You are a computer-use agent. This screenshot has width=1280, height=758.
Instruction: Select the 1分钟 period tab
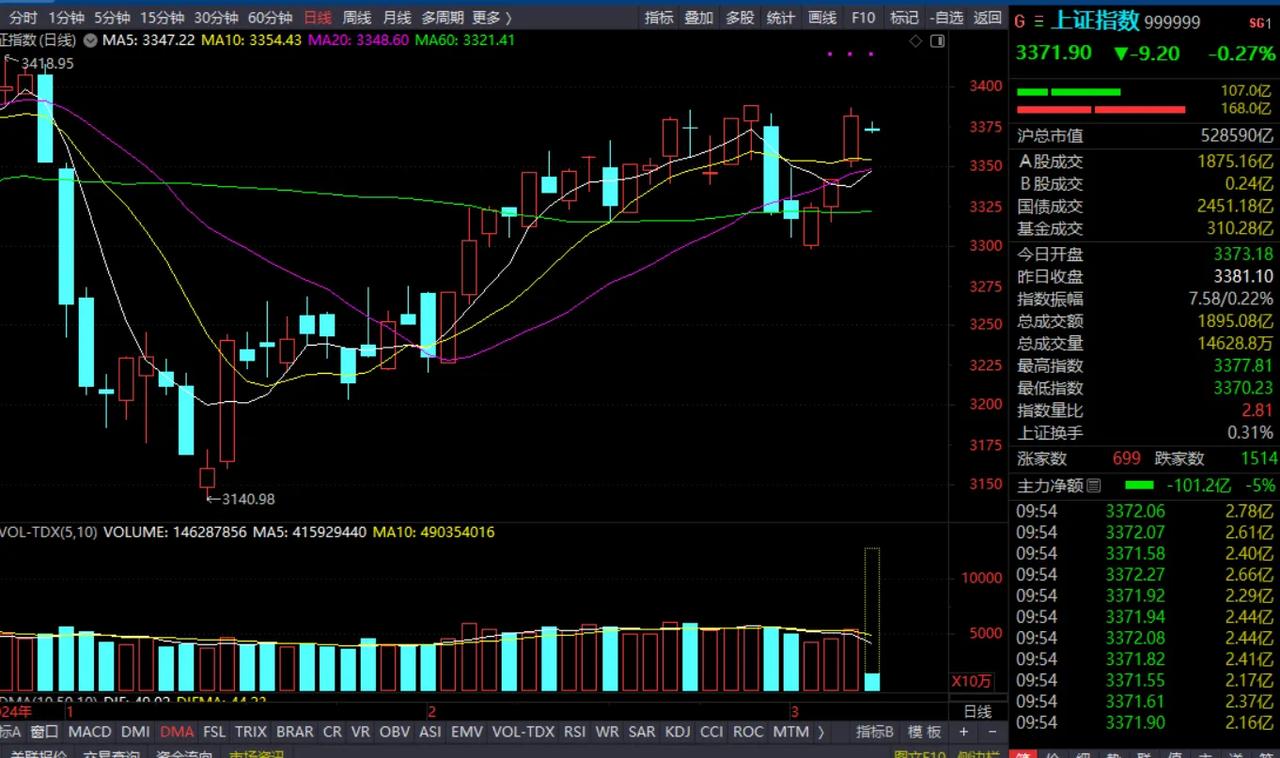(x=66, y=18)
